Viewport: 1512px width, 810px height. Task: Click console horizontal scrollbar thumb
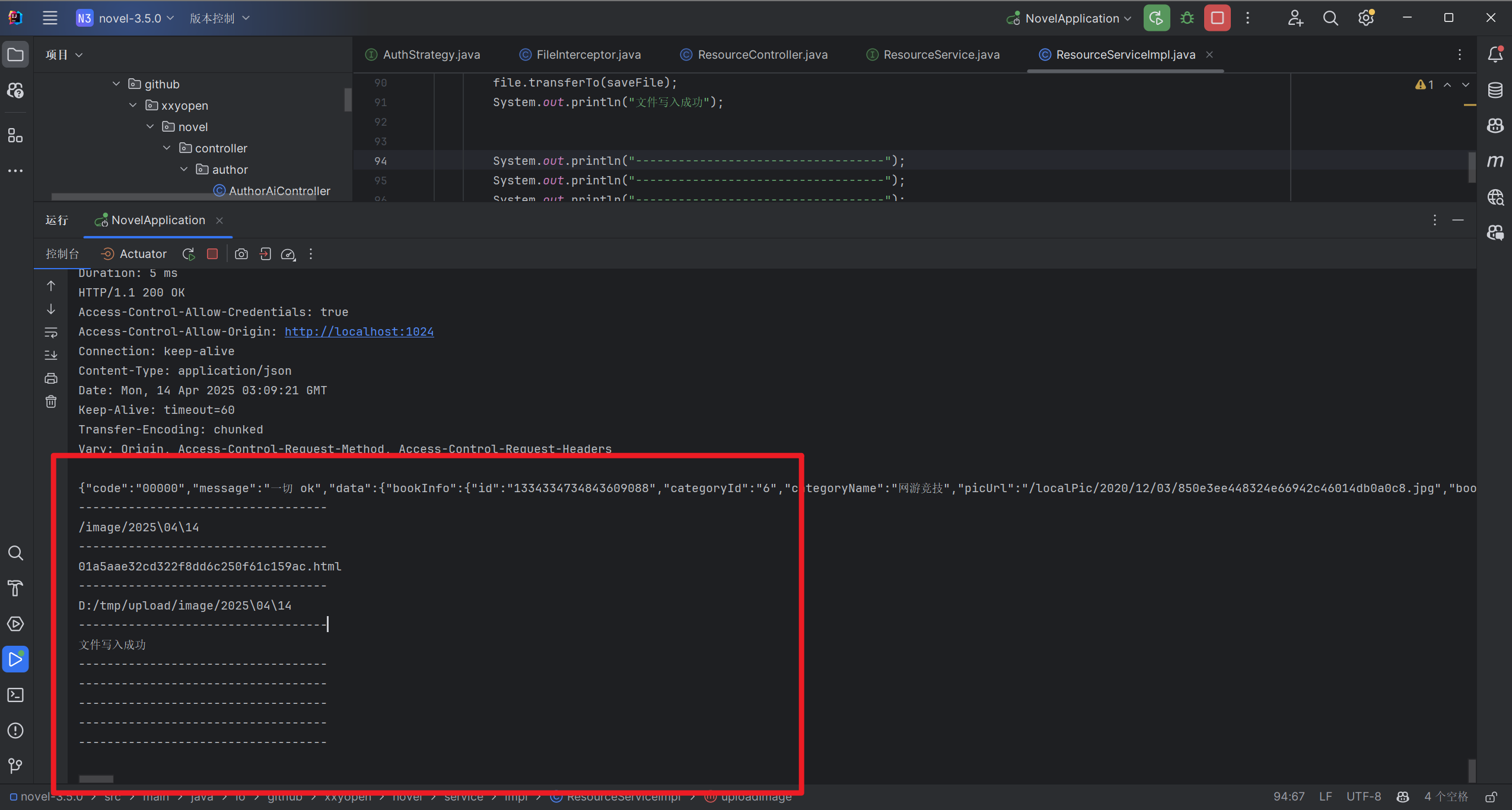[96, 779]
